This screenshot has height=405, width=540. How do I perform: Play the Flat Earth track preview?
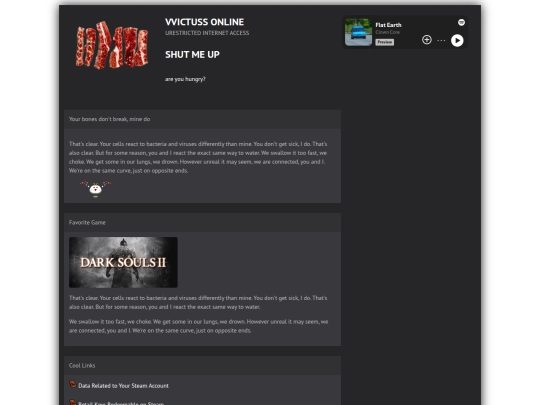pos(457,41)
